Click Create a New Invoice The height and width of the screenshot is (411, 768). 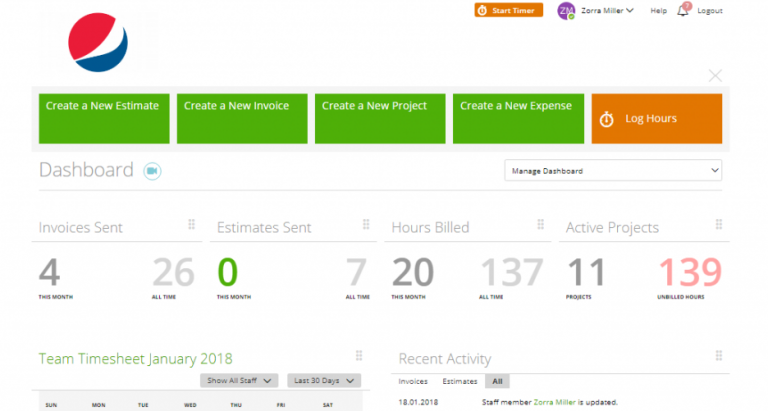tap(242, 119)
